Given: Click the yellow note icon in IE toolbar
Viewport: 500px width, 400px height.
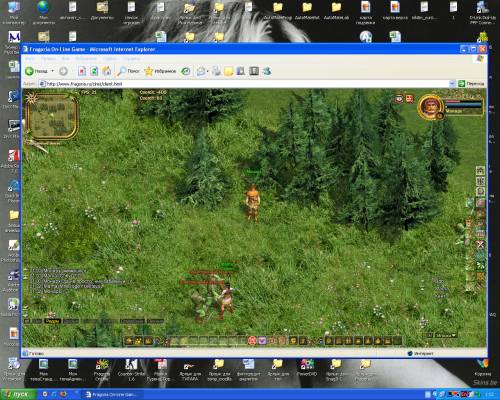Looking at the screenshot, I should [x=228, y=71].
